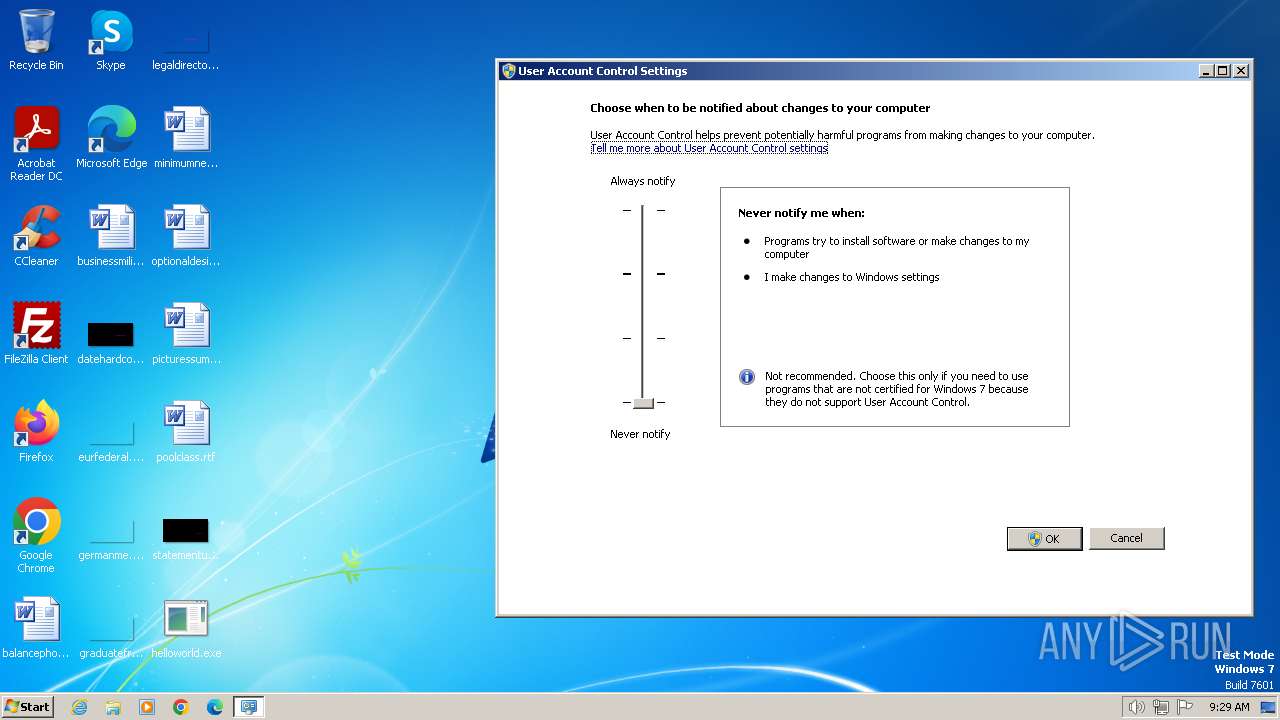This screenshot has width=1280, height=720.
Task: Open Windows Explorer folder in the taskbar
Action: [x=113, y=707]
